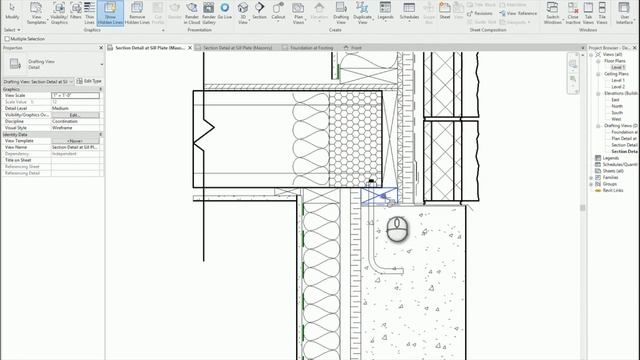Image resolution: width=640 pixels, height=360 pixels.
Task: Expand the Groups node
Action: tap(591, 184)
